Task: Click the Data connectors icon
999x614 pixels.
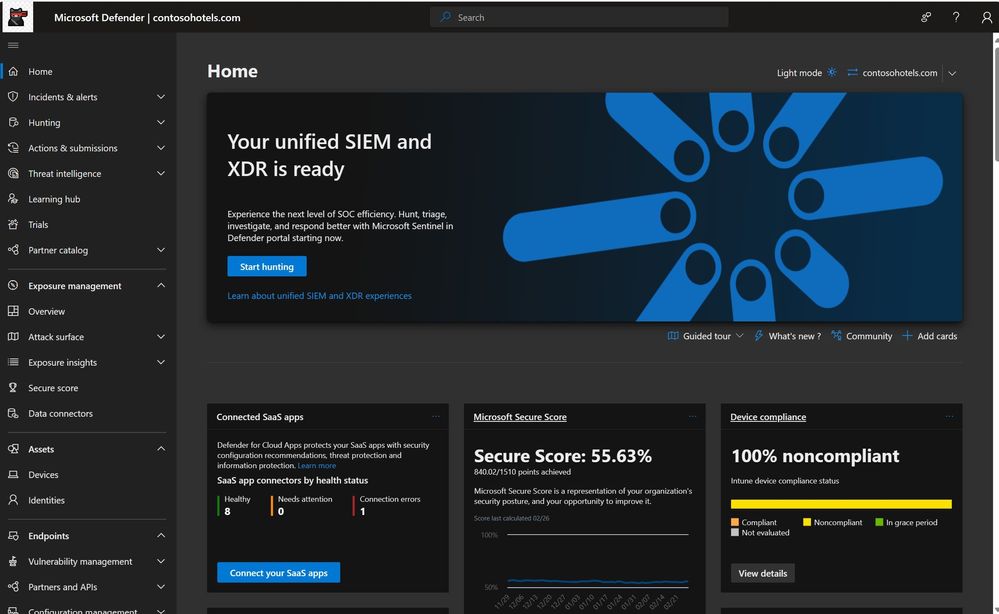Action: pyautogui.click(x=13, y=413)
